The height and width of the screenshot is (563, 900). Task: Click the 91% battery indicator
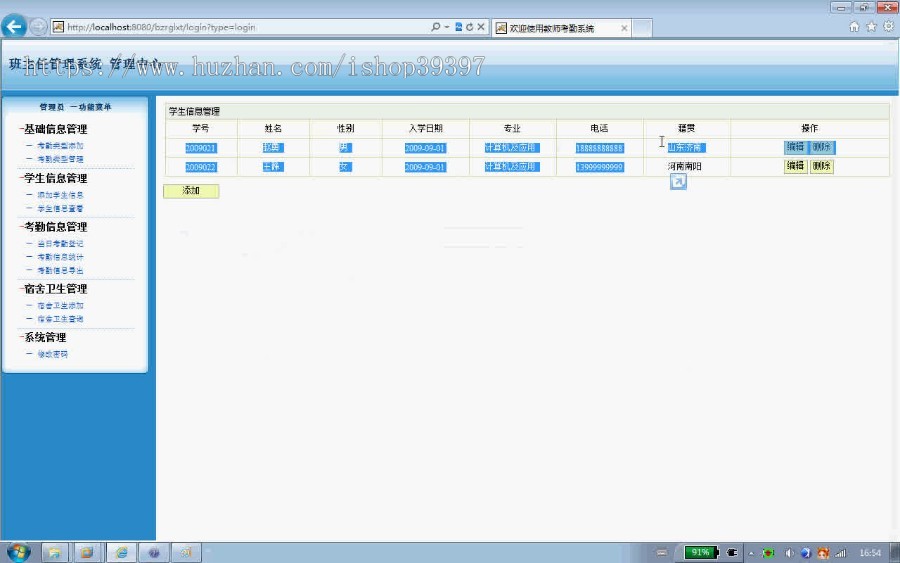701,553
